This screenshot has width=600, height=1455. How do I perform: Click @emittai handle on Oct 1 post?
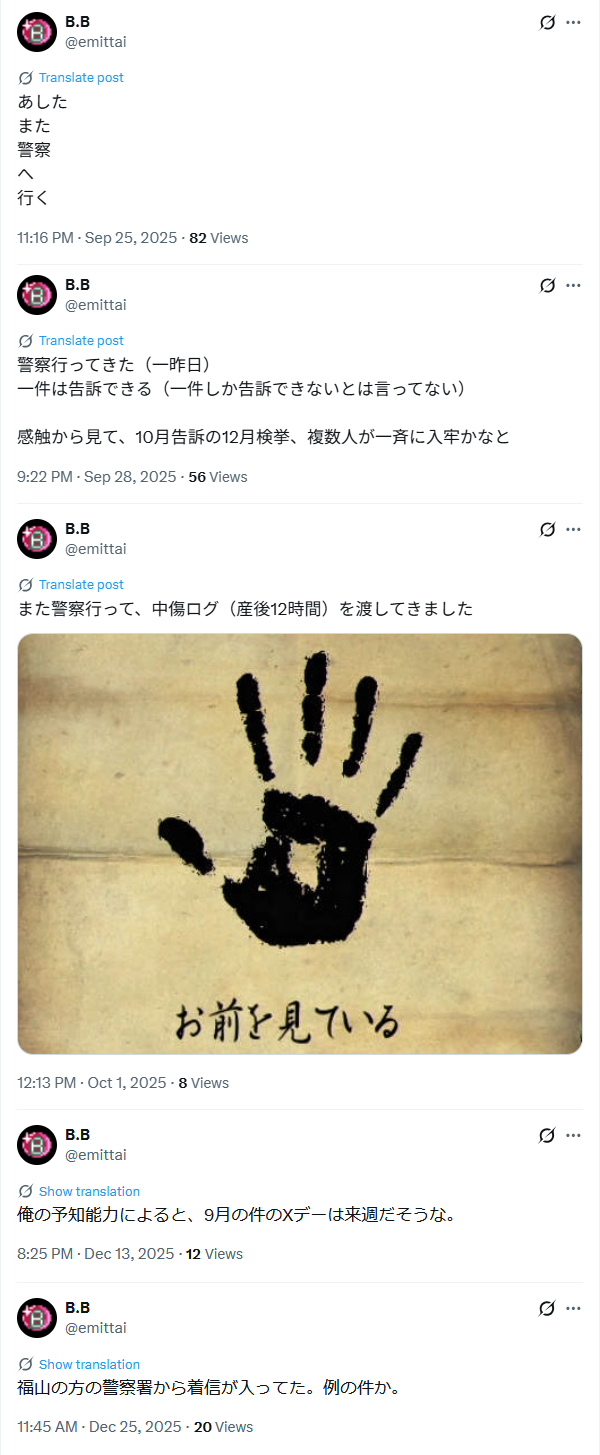(x=96, y=548)
